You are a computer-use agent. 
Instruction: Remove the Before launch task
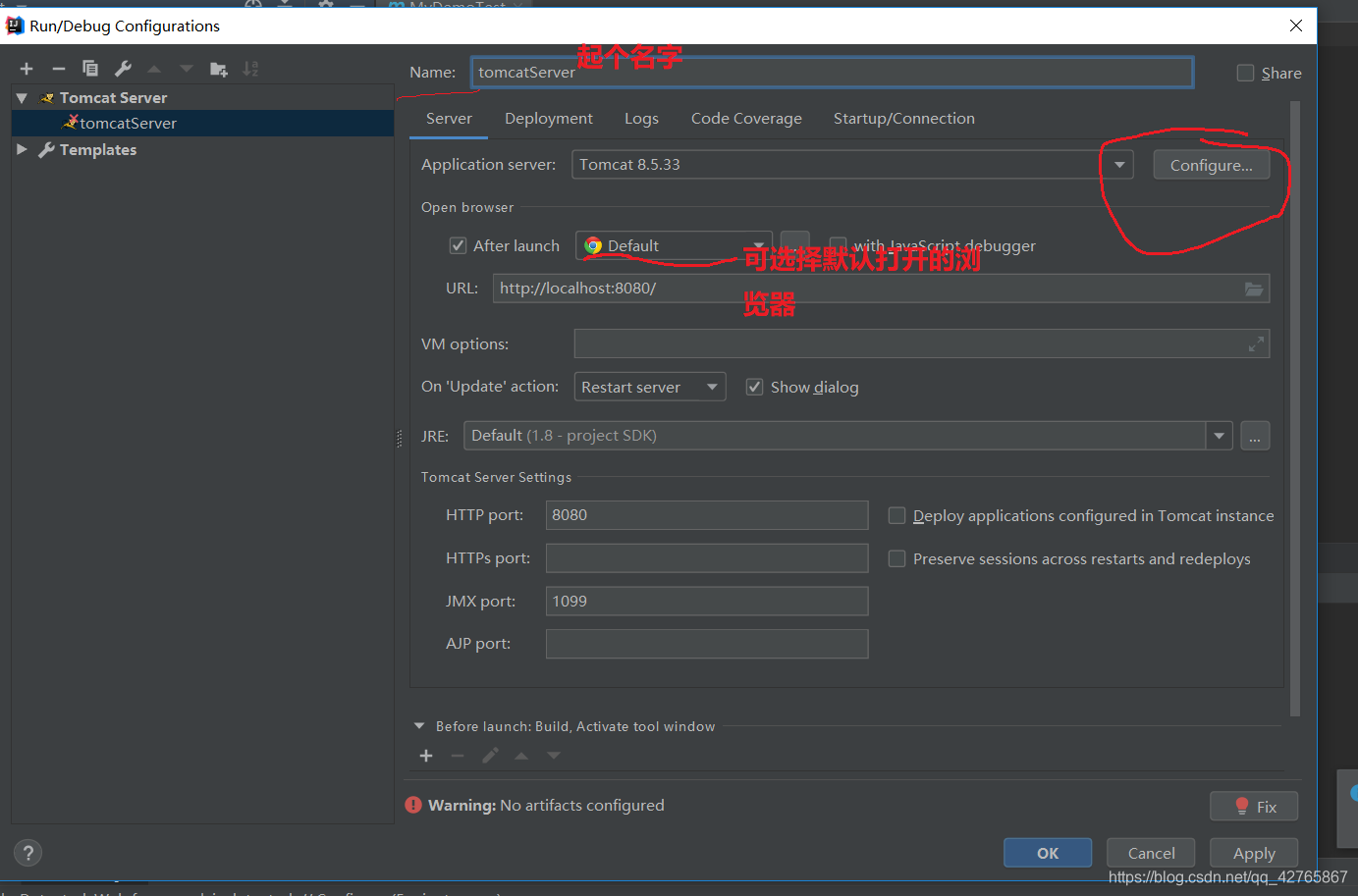[458, 756]
